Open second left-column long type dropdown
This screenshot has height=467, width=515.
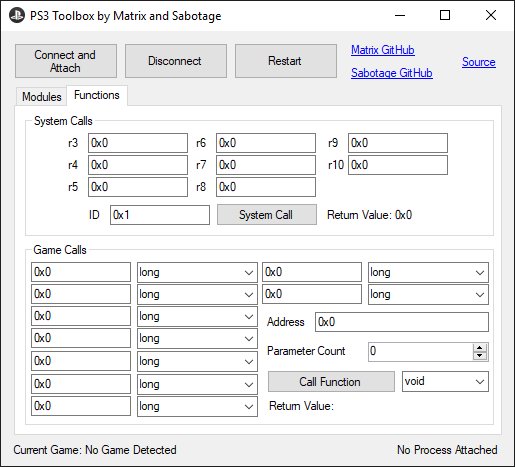click(x=197, y=295)
